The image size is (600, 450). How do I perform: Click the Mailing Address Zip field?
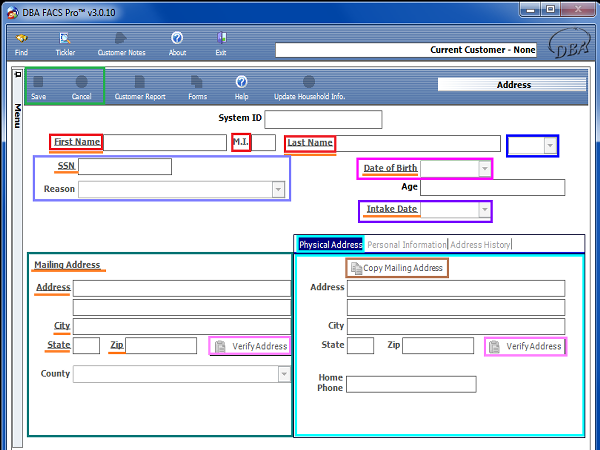coord(161,346)
